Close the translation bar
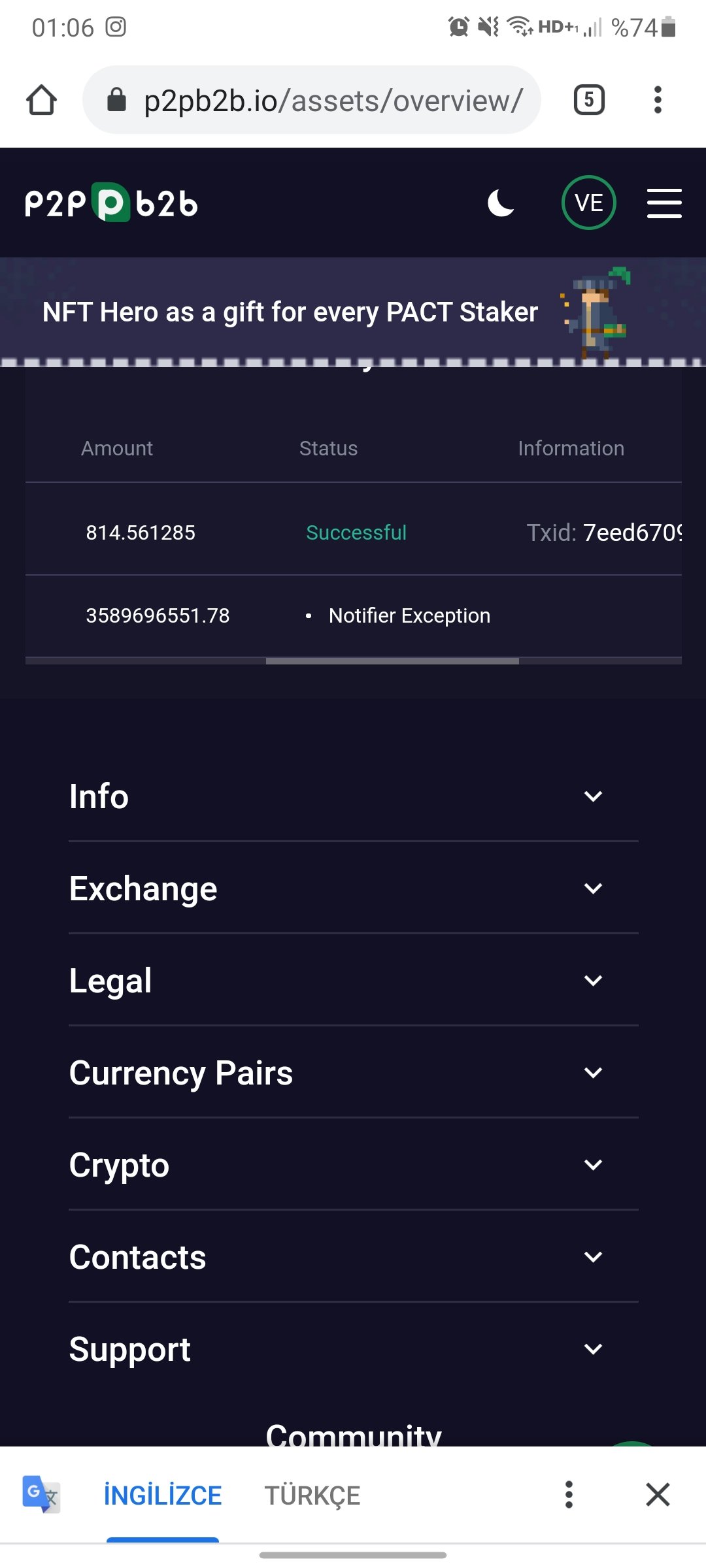Screen dimensions: 706x1568 [658, 1494]
